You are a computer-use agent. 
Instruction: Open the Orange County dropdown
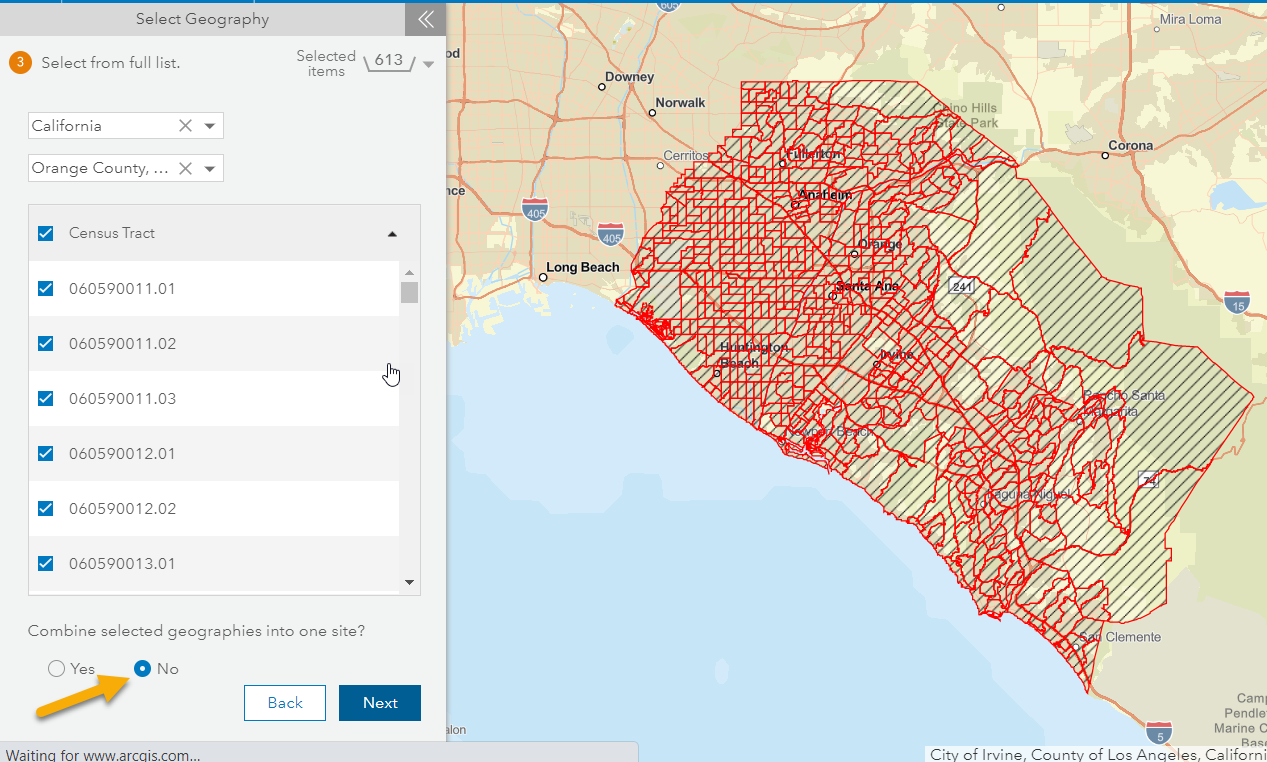(210, 168)
